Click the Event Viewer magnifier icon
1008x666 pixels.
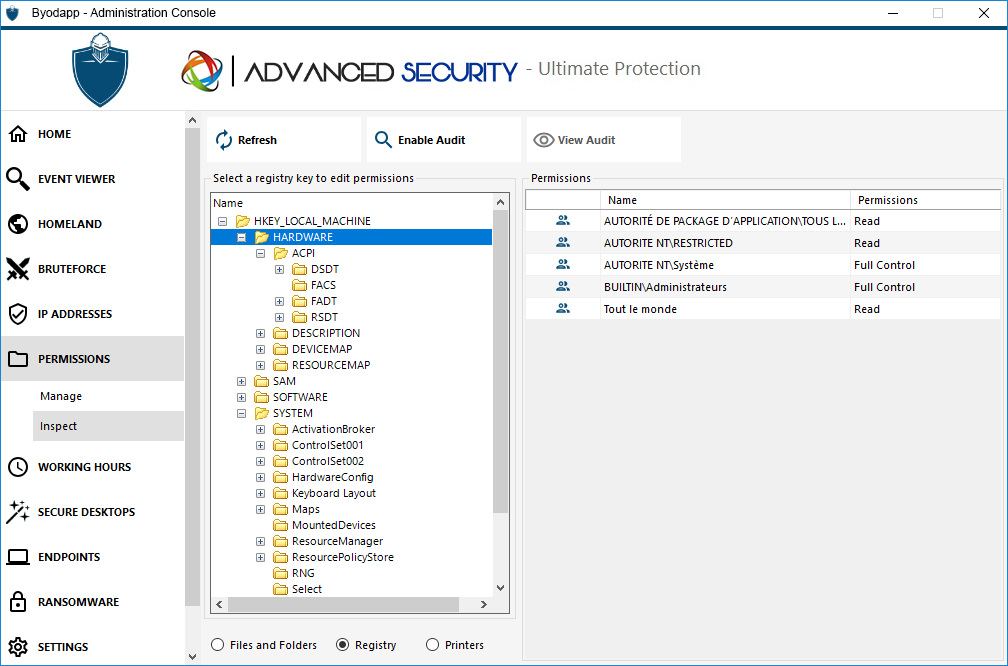point(18,179)
